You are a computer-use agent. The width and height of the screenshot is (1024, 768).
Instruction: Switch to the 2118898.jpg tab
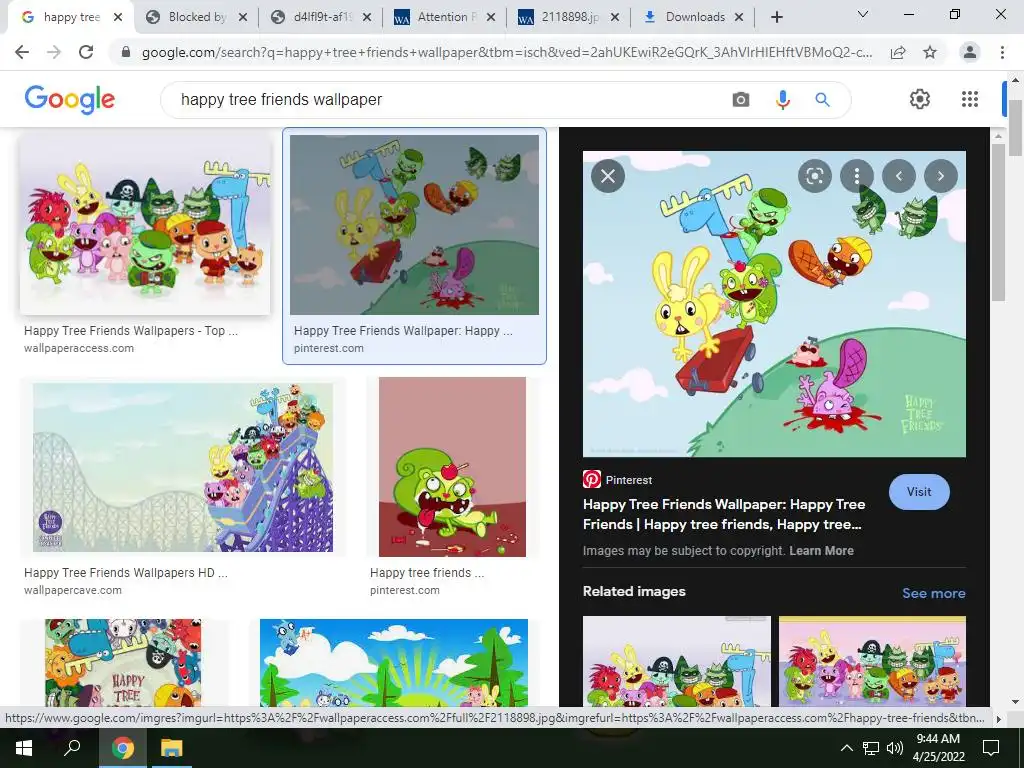point(569,18)
